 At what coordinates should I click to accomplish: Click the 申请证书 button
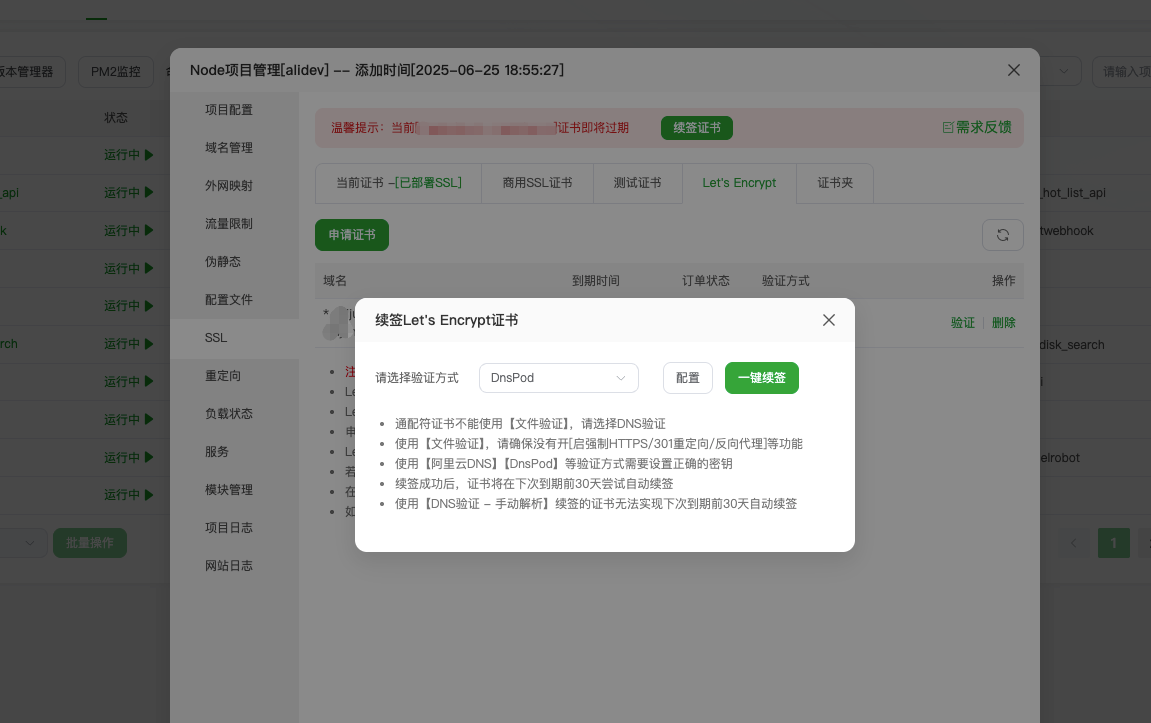click(x=352, y=235)
